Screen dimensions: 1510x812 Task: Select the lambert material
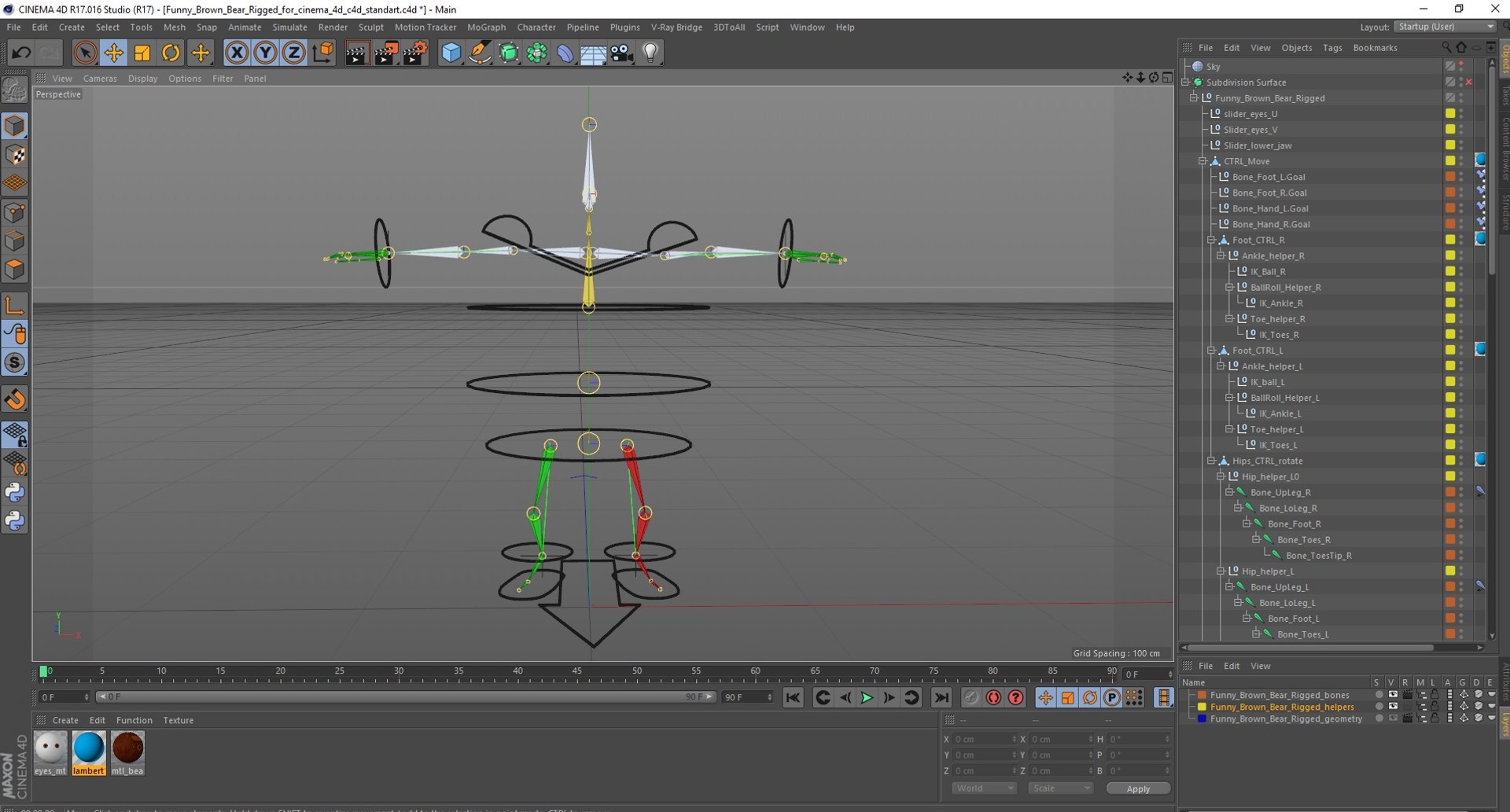coord(89,752)
